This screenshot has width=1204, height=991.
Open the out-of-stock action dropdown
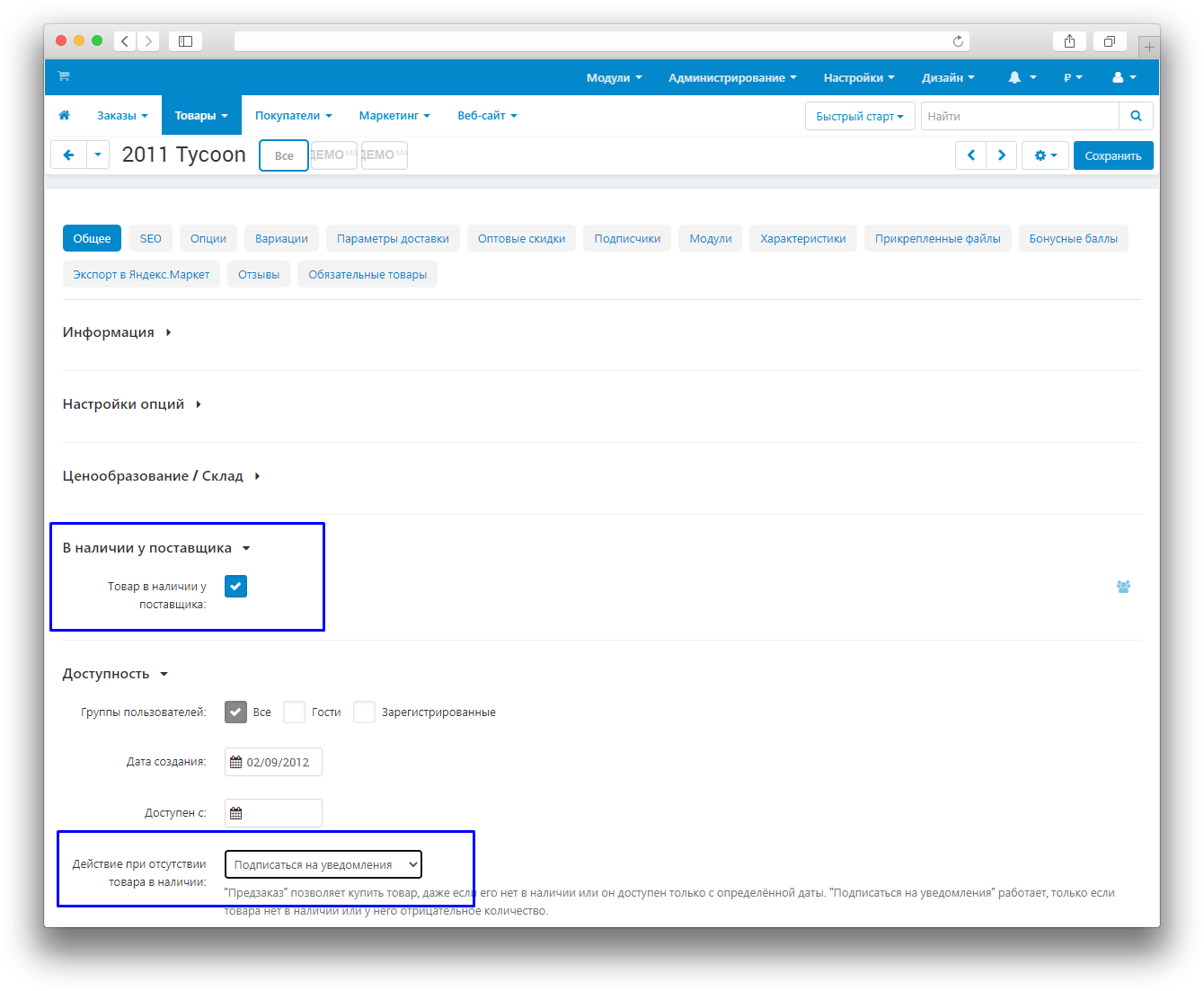coord(323,864)
